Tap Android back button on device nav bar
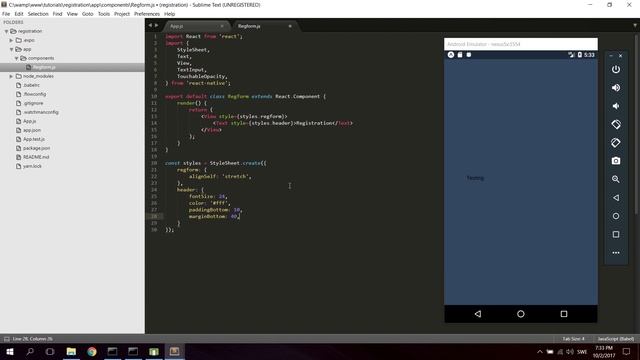Viewport: 640px width, 360px height. [478, 314]
